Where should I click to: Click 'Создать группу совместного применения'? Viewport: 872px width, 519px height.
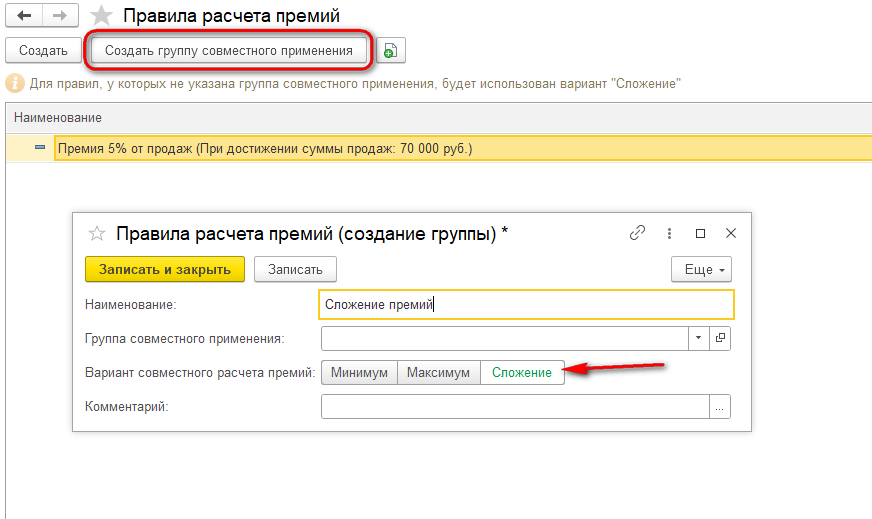(x=229, y=51)
